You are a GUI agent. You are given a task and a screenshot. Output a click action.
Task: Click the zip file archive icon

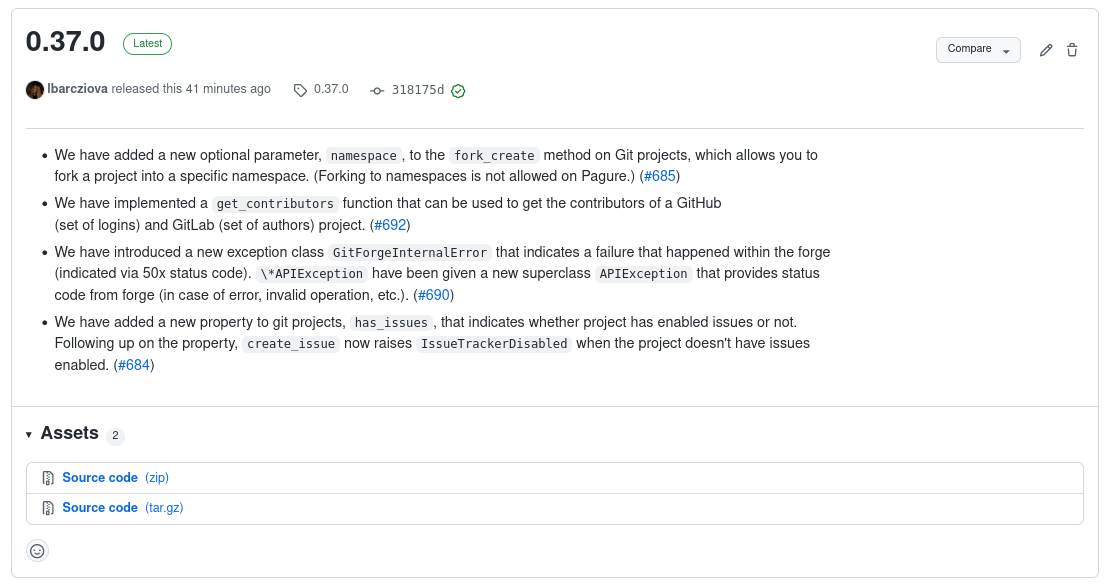pyautogui.click(x=47, y=478)
